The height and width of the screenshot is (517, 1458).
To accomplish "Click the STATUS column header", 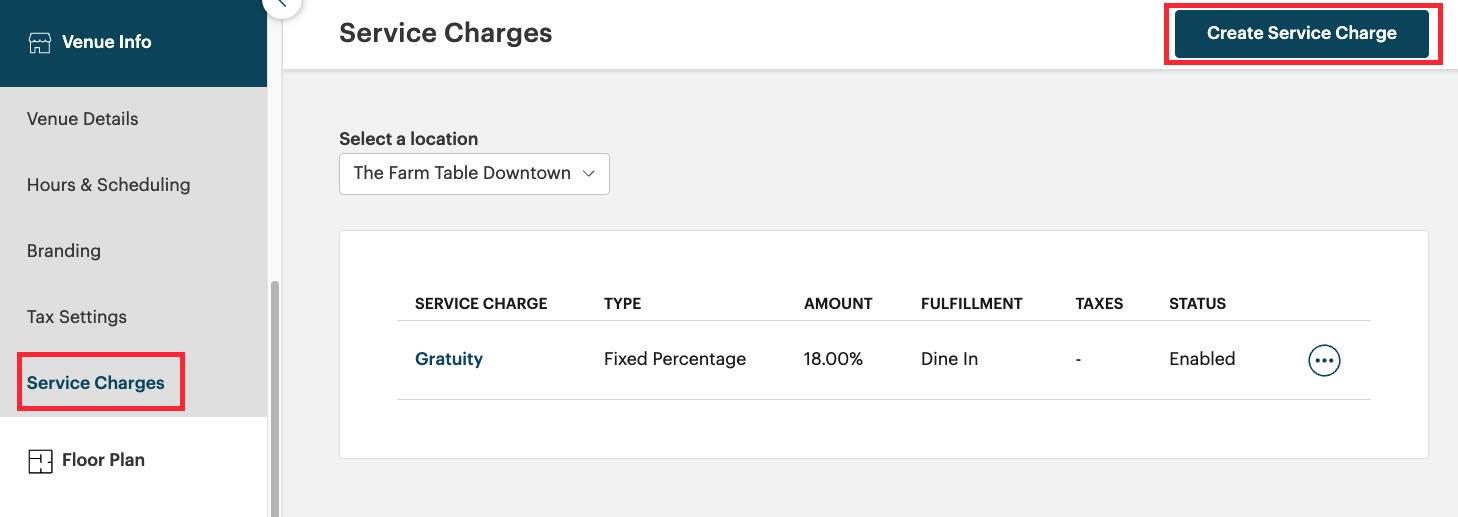I will [1197, 303].
